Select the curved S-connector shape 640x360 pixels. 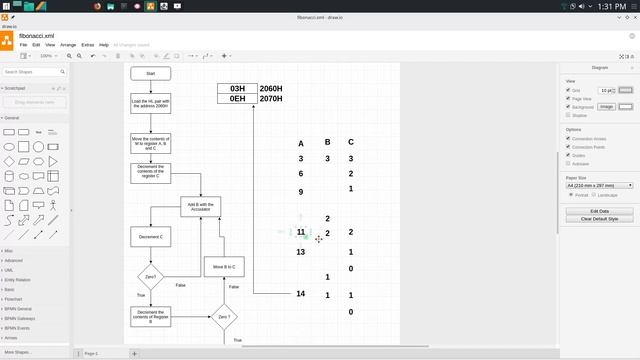pyautogui.click(x=9, y=220)
